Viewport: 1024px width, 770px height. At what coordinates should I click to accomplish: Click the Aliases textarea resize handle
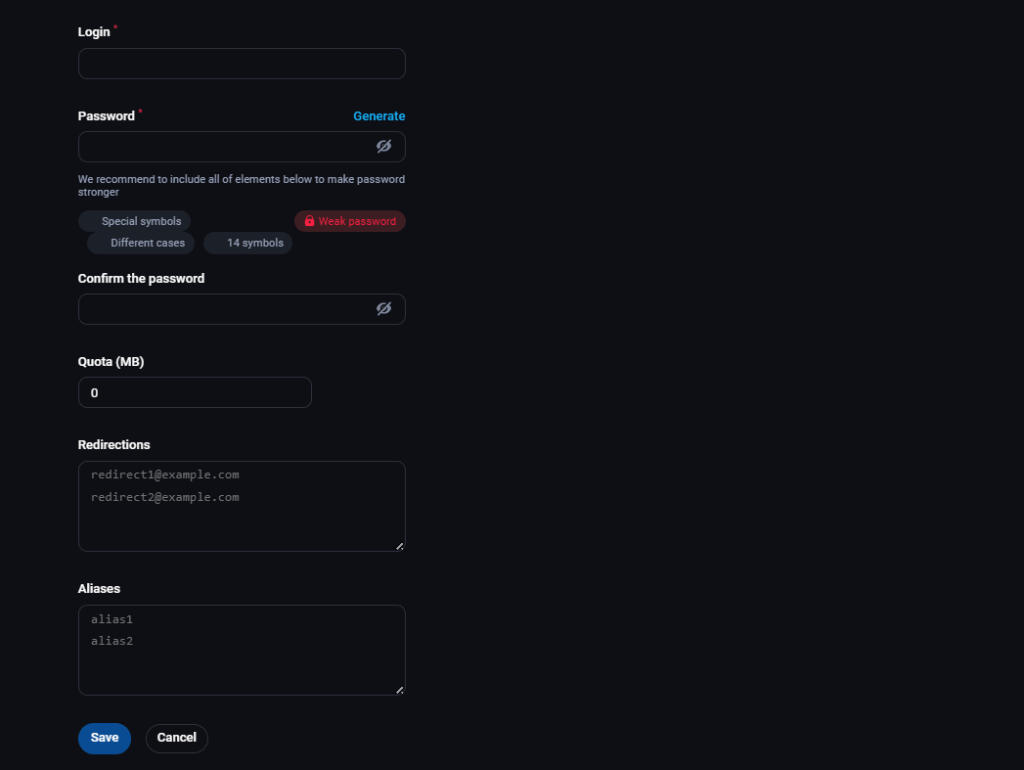[400, 690]
